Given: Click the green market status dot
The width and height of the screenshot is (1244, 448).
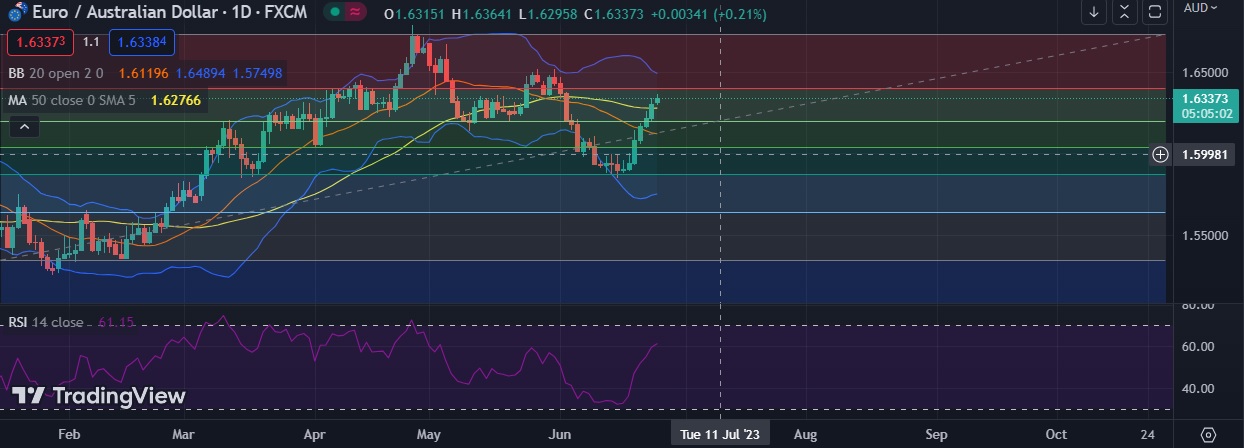Looking at the screenshot, I should click(337, 13).
